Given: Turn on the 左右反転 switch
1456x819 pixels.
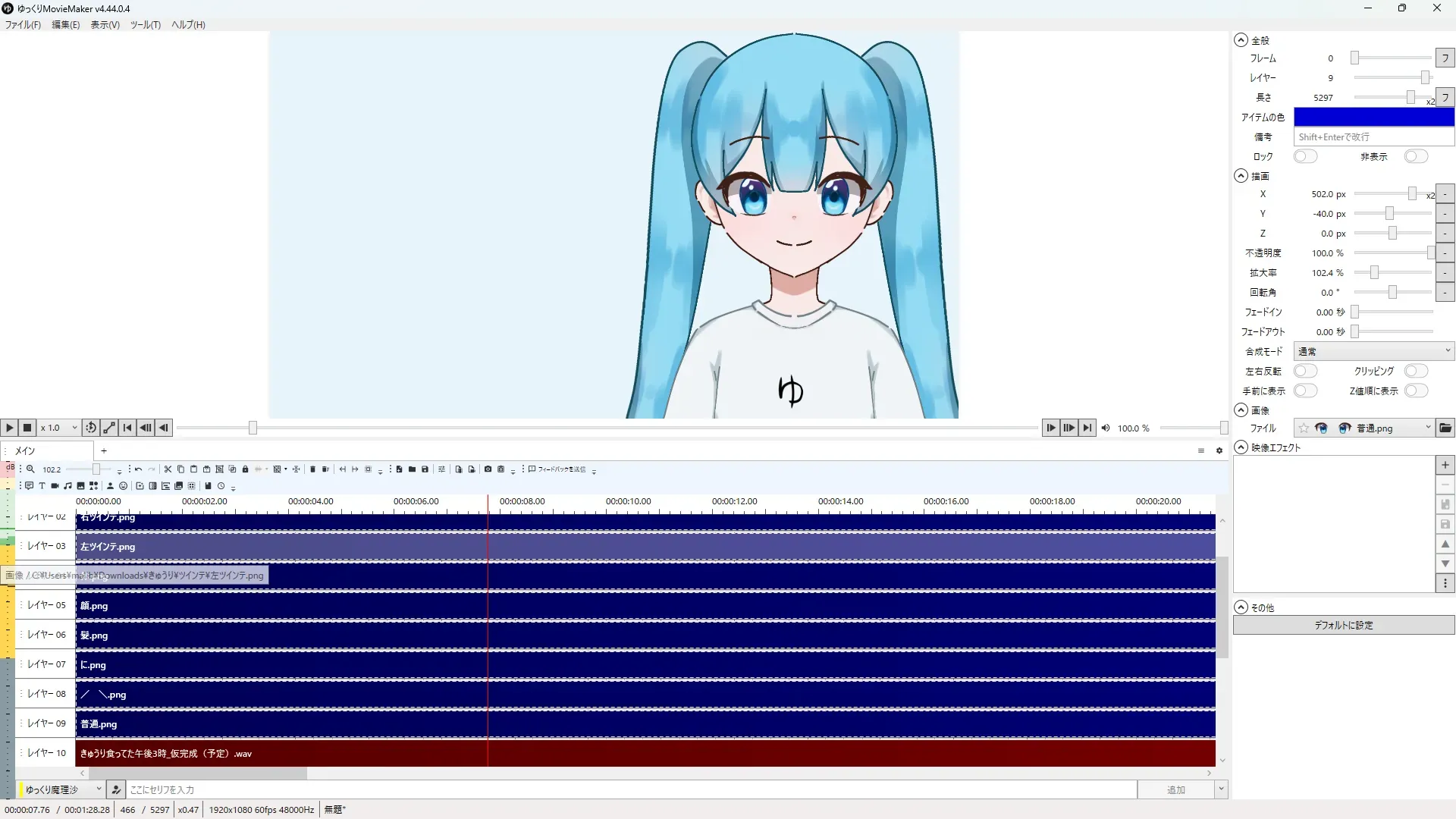Looking at the screenshot, I should 1305,372.
